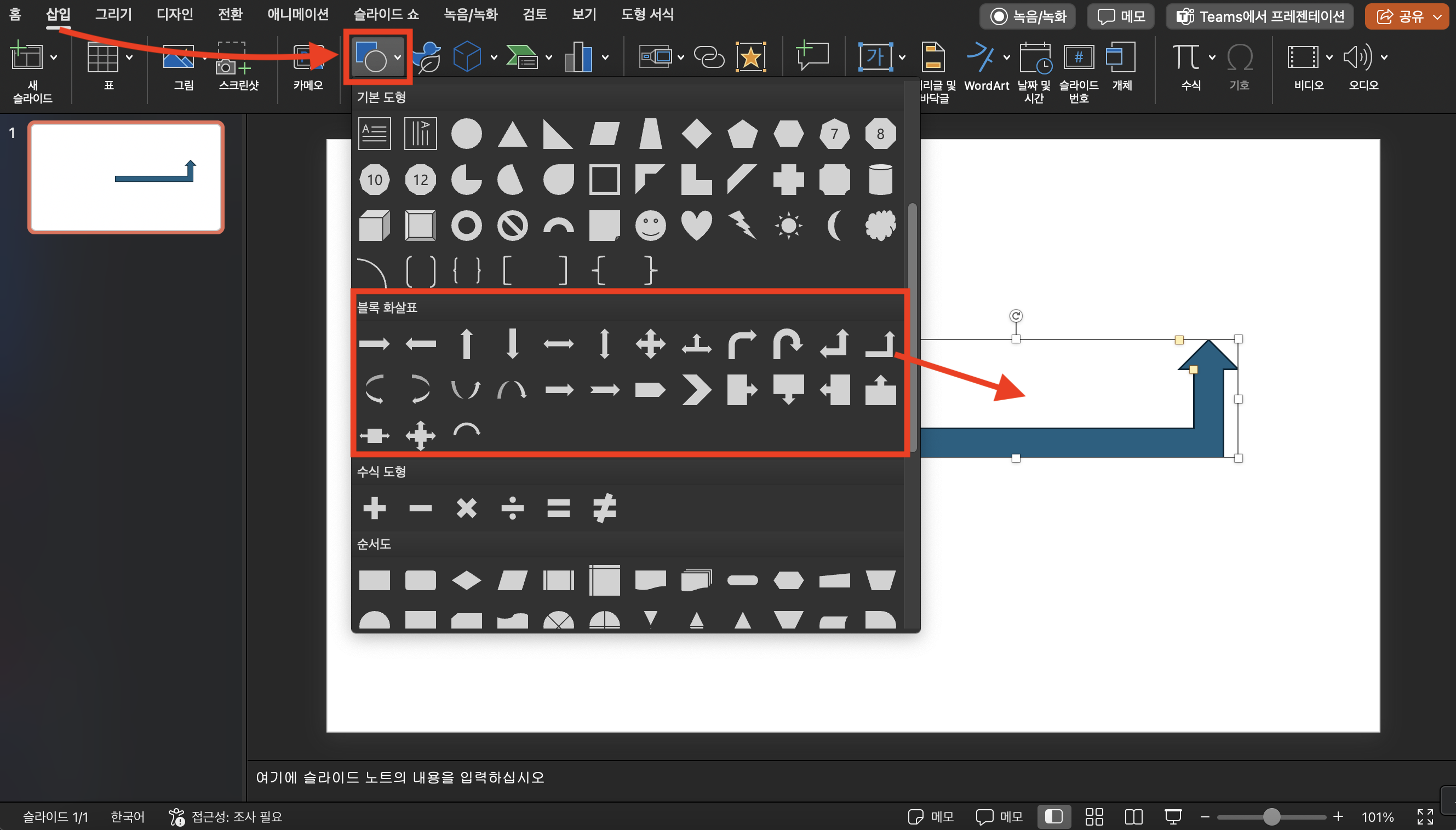The height and width of the screenshot is (830, 1456).
Task: Switch to reading view
Action: [1133, 816]
